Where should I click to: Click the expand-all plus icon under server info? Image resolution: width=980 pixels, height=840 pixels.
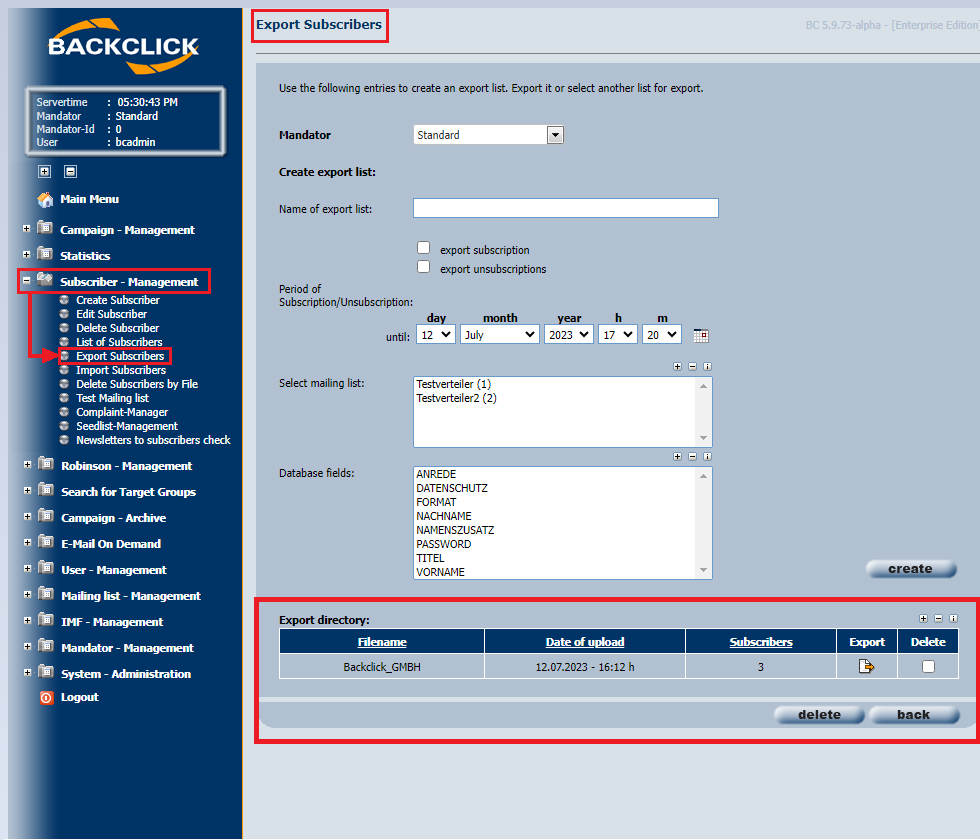pos(44,171)
